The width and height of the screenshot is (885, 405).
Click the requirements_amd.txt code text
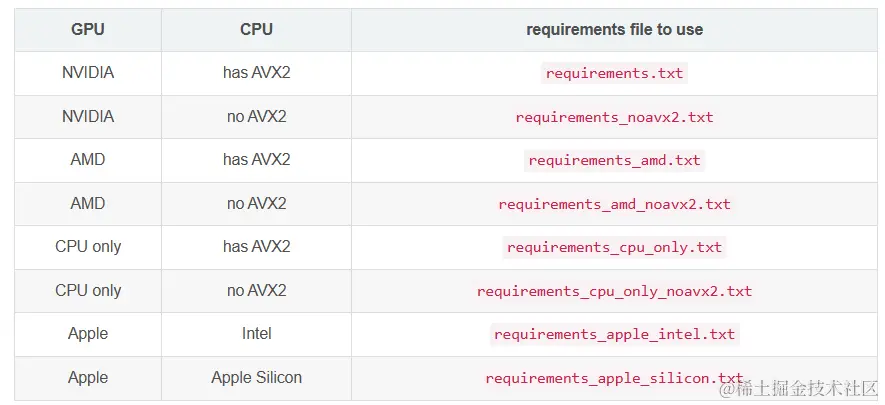(614, 160)
